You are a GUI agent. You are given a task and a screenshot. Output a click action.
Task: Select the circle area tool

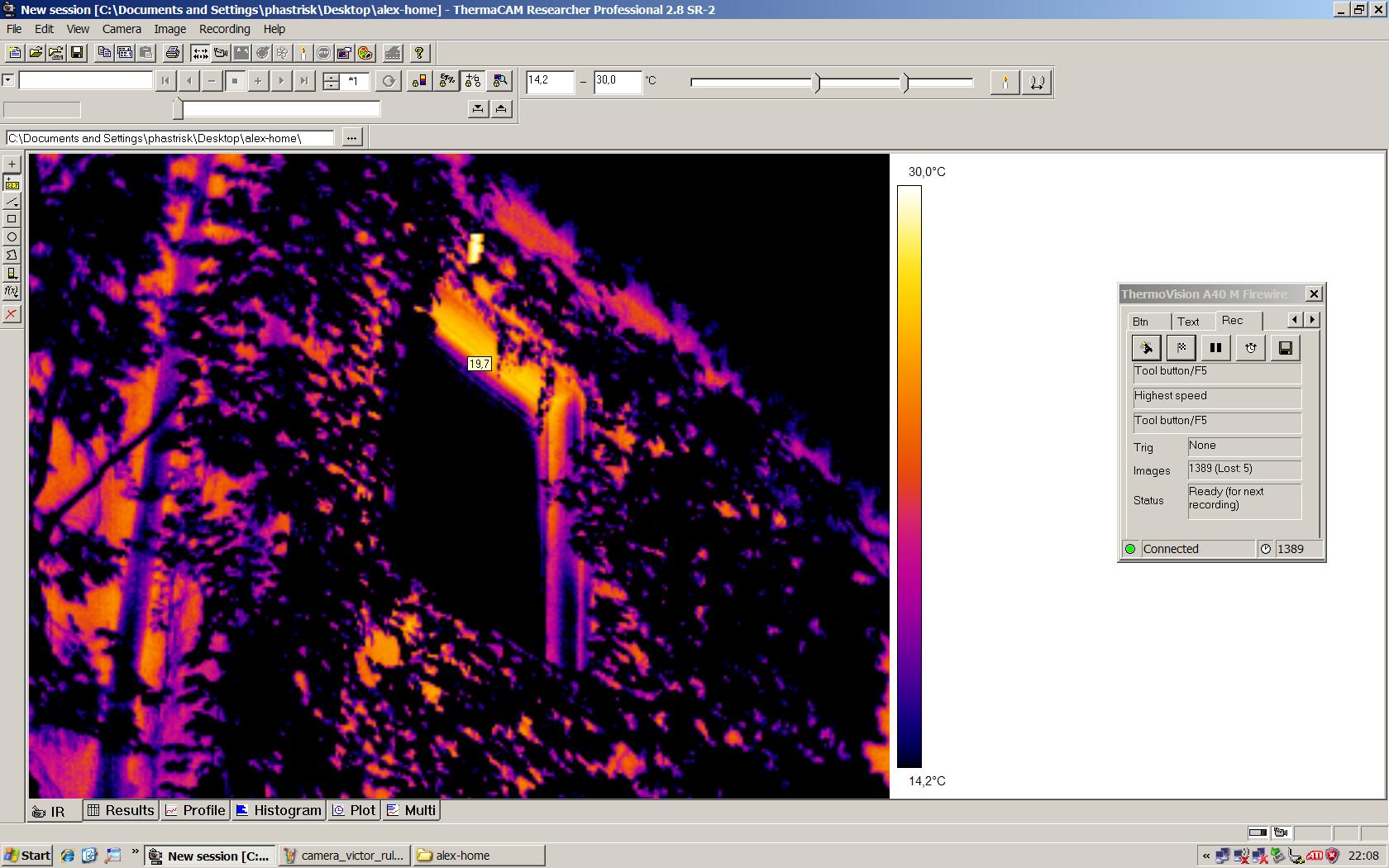12,237
